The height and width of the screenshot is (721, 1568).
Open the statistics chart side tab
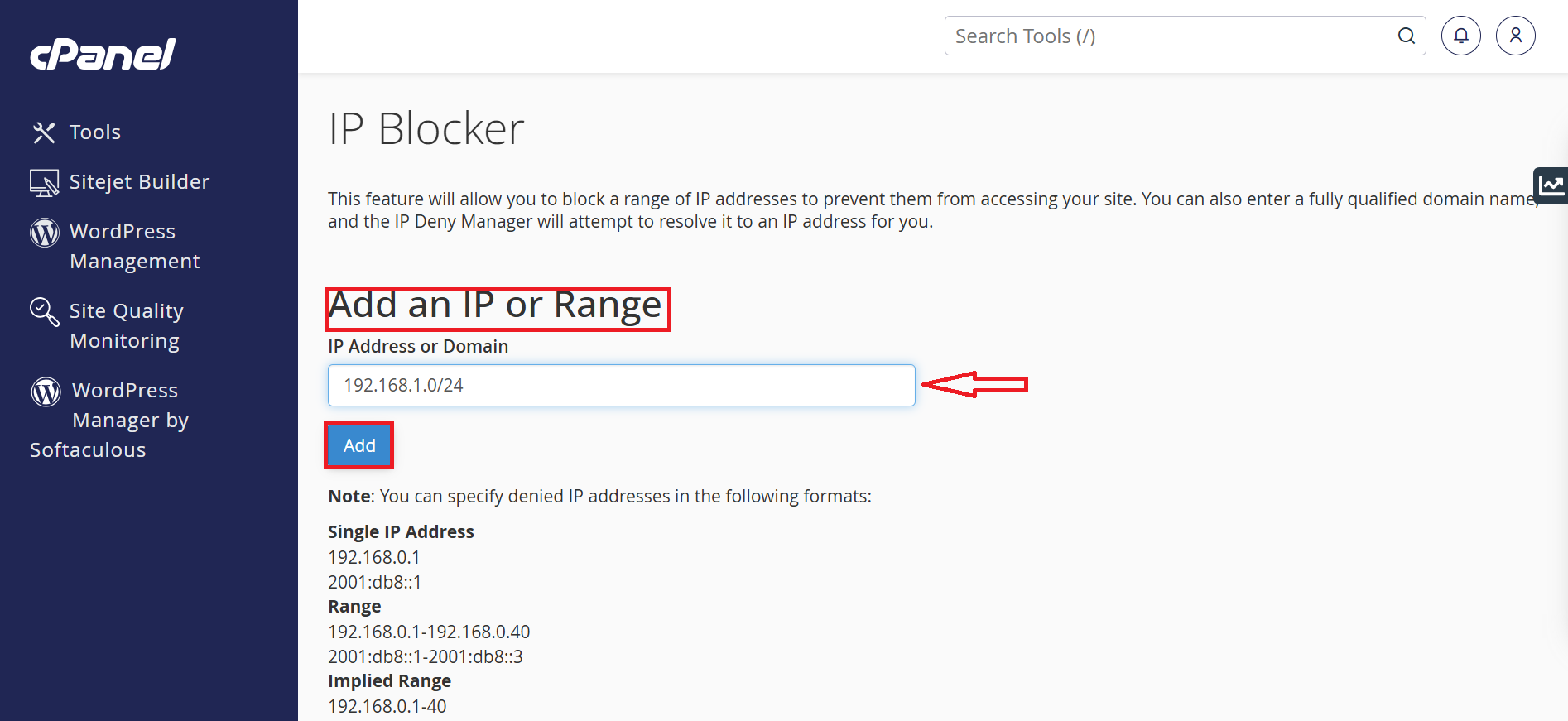1551,185
